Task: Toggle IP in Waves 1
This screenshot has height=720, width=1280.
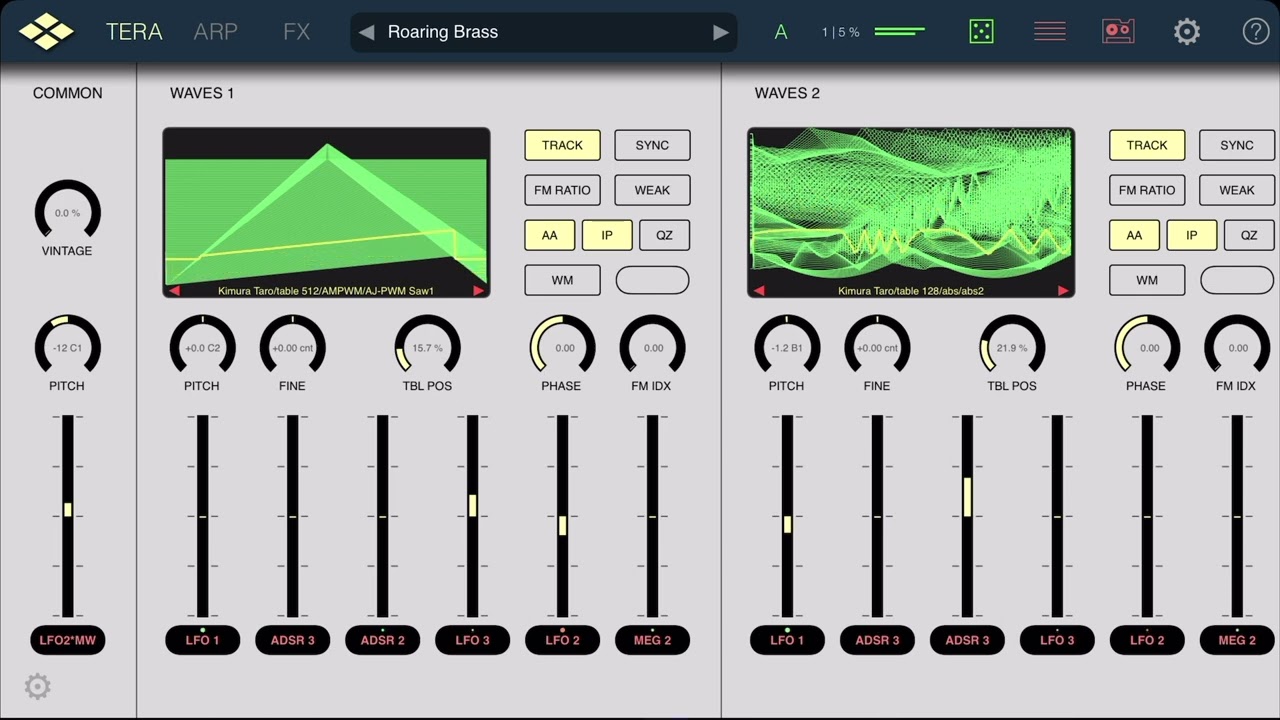Action: [x=607, y=235]
